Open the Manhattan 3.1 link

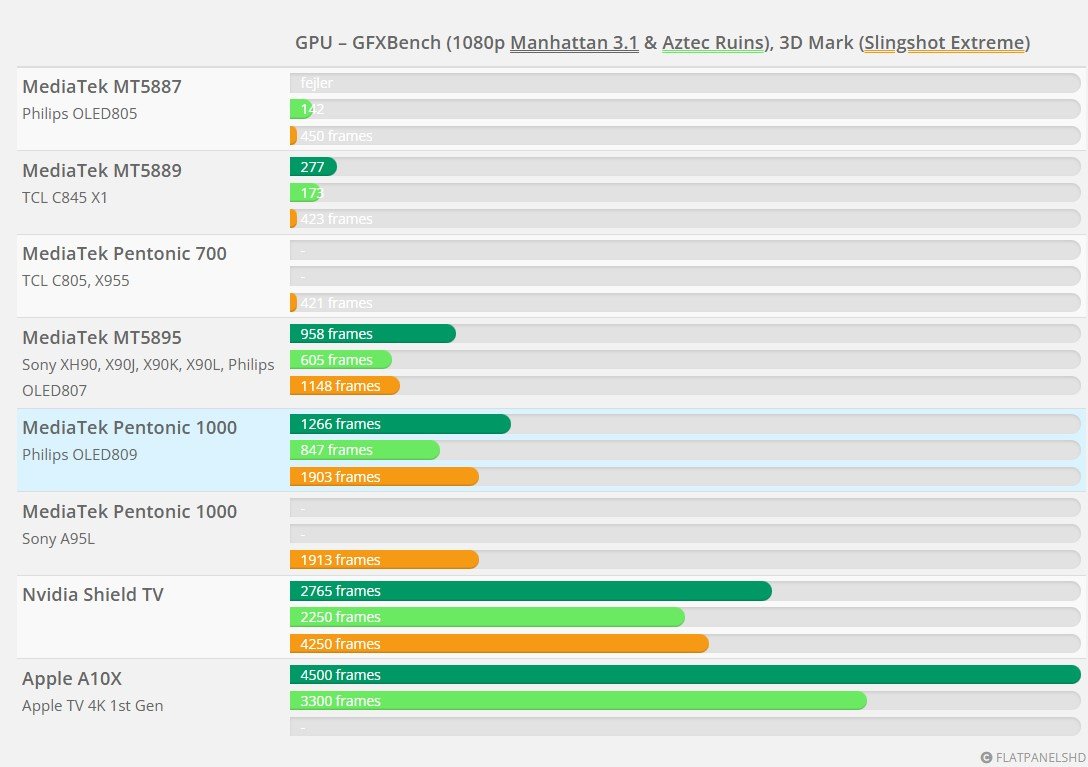tap(574, 43)
